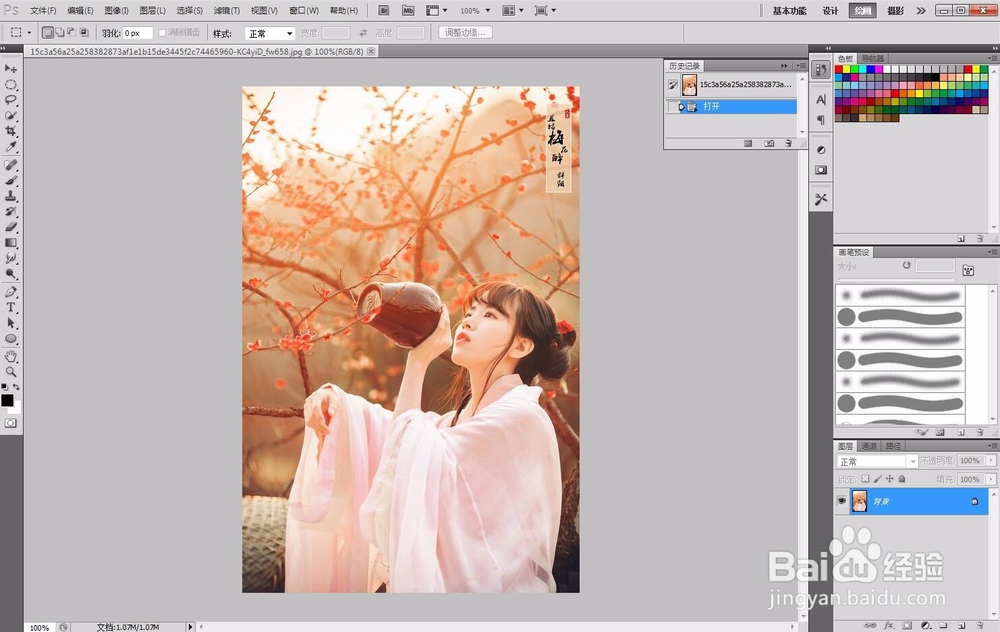Select the Spot Healing Brush tool
The image size is (1000, 632).
pyautogui.click(x=11, y=165)
